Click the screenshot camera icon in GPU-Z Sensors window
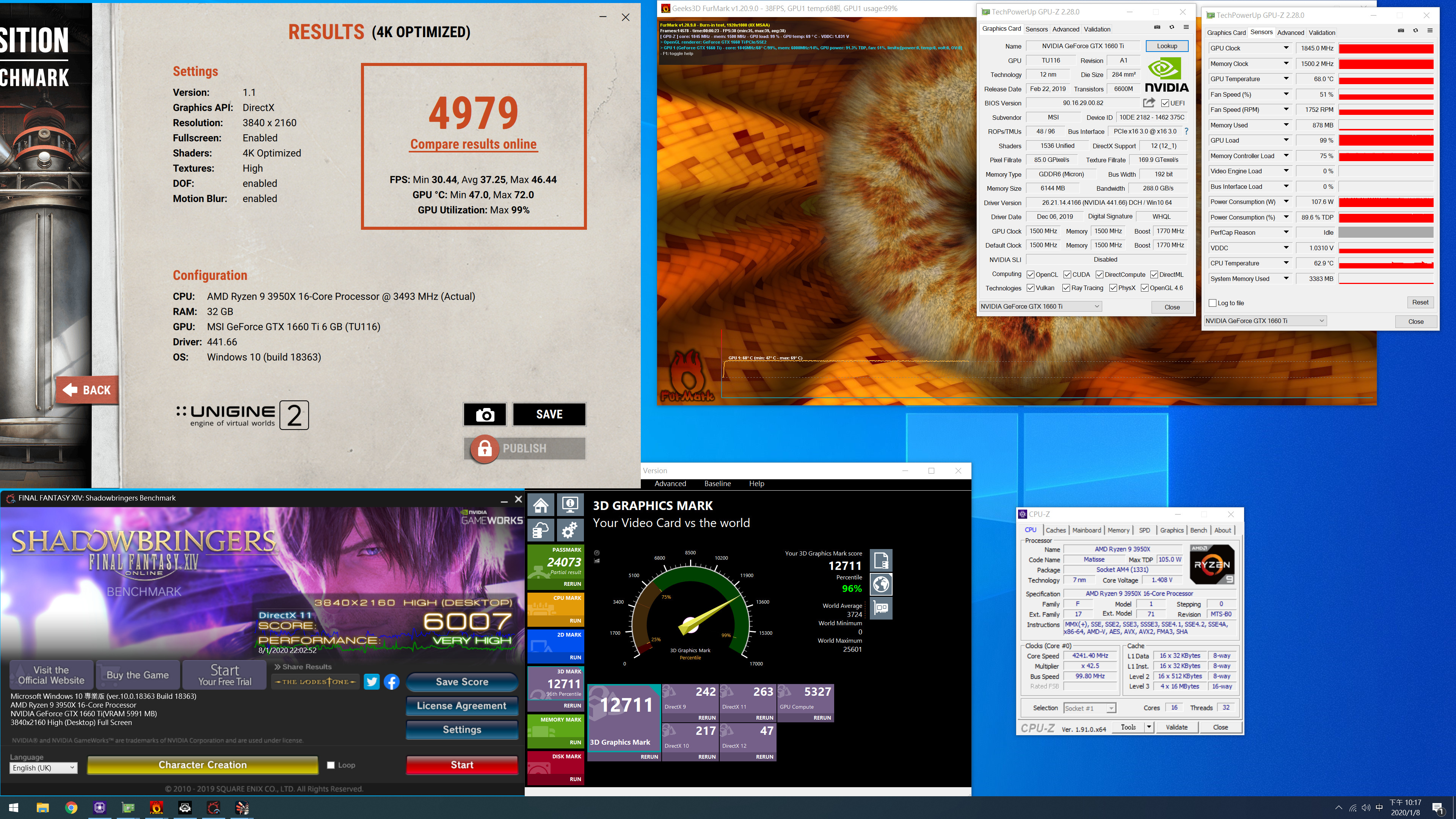Viewport: 1456px width, 819px height. click(x=1401, y=30)
